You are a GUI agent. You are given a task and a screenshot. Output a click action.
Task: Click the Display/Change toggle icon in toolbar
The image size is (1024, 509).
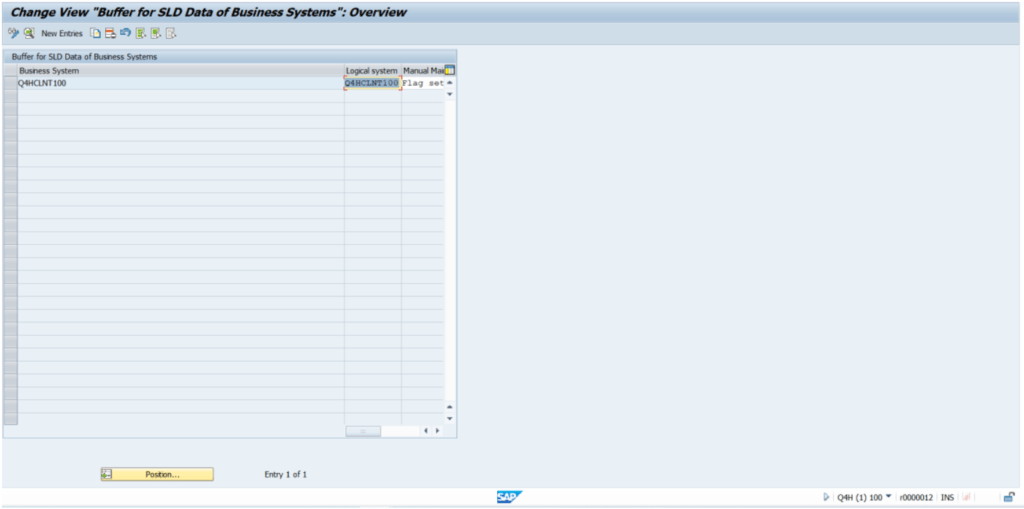point(13,33)
